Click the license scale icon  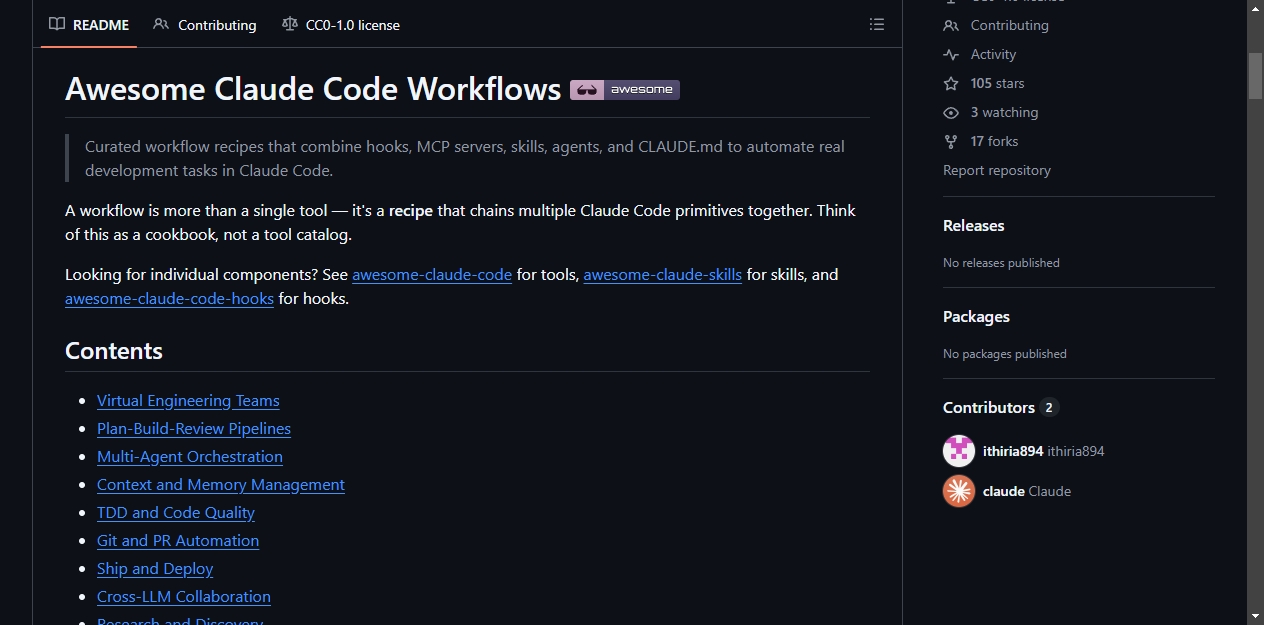(x=290, y=25)
